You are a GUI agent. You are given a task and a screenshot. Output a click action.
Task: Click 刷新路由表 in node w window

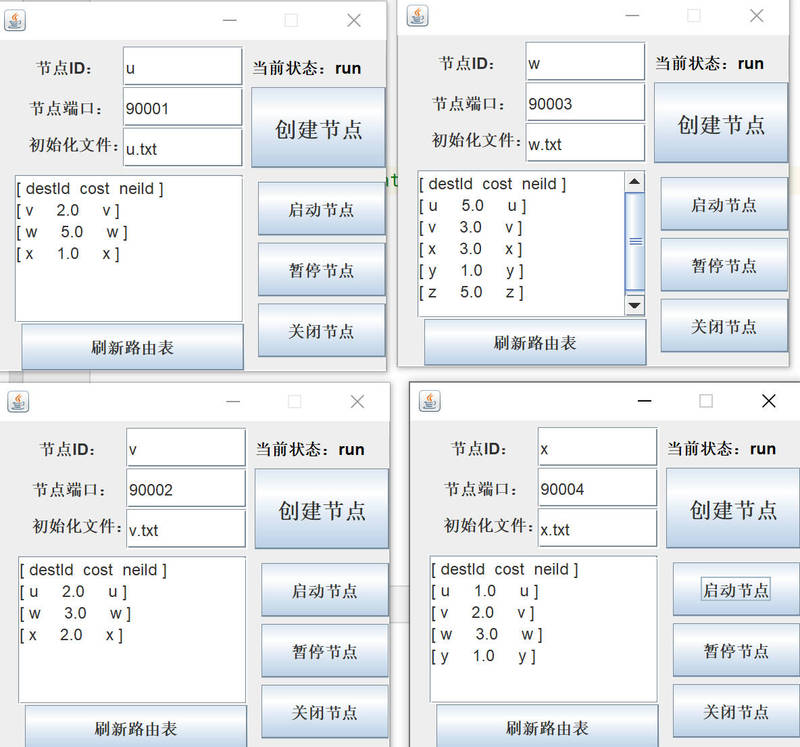(535, 342)
